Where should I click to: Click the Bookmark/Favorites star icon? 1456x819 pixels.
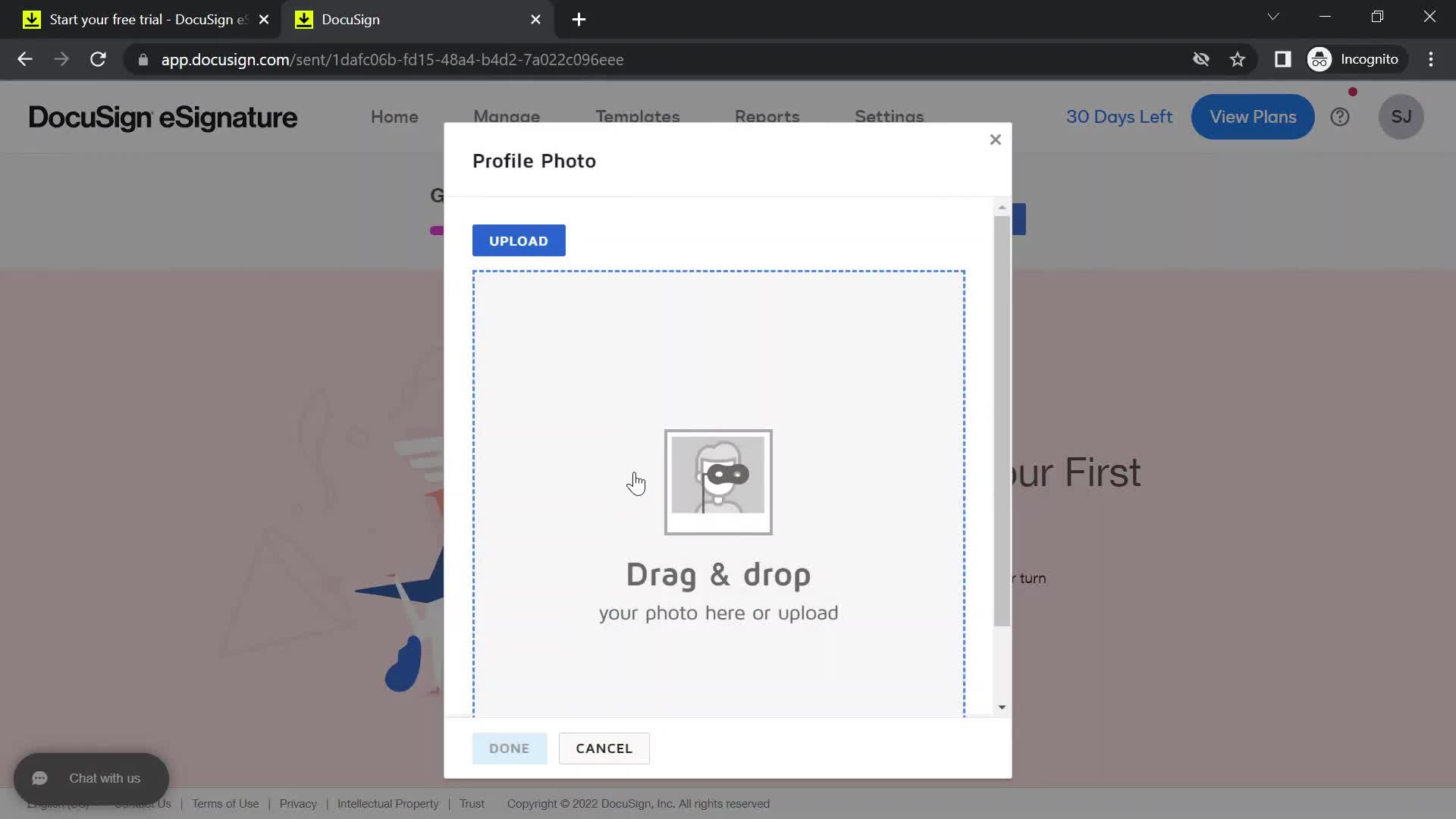(1239, 59)
